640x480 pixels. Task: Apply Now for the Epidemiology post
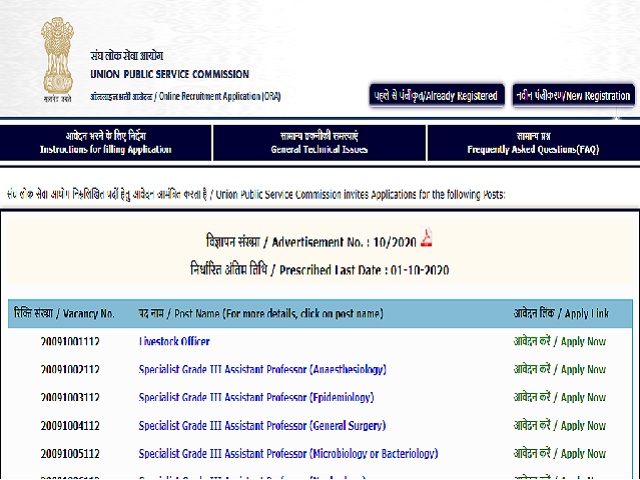(x=560, y=398)
